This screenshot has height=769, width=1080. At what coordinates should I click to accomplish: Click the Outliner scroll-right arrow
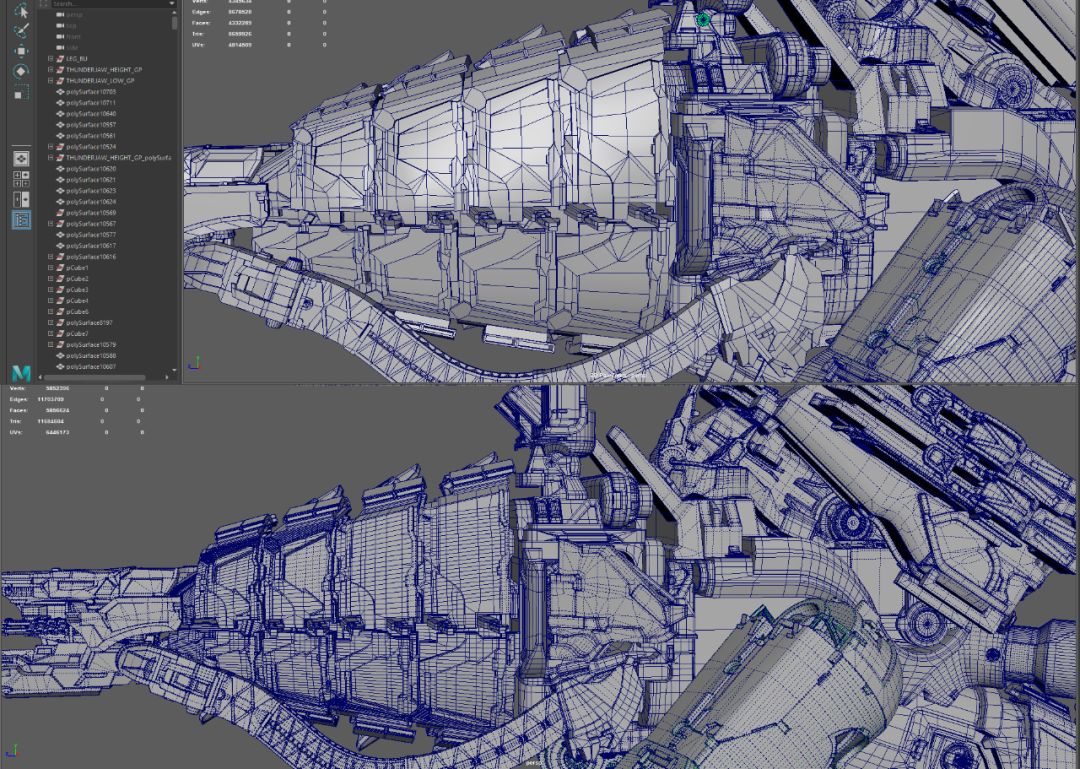pyautogui.click(x=167, y=378)
